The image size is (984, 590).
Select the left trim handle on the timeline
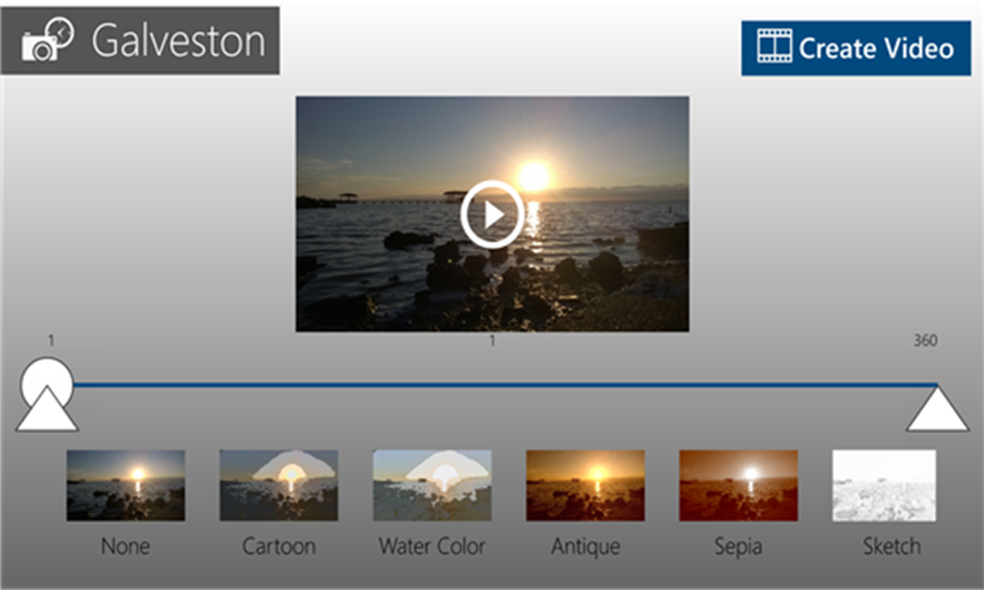click(45, 390)
